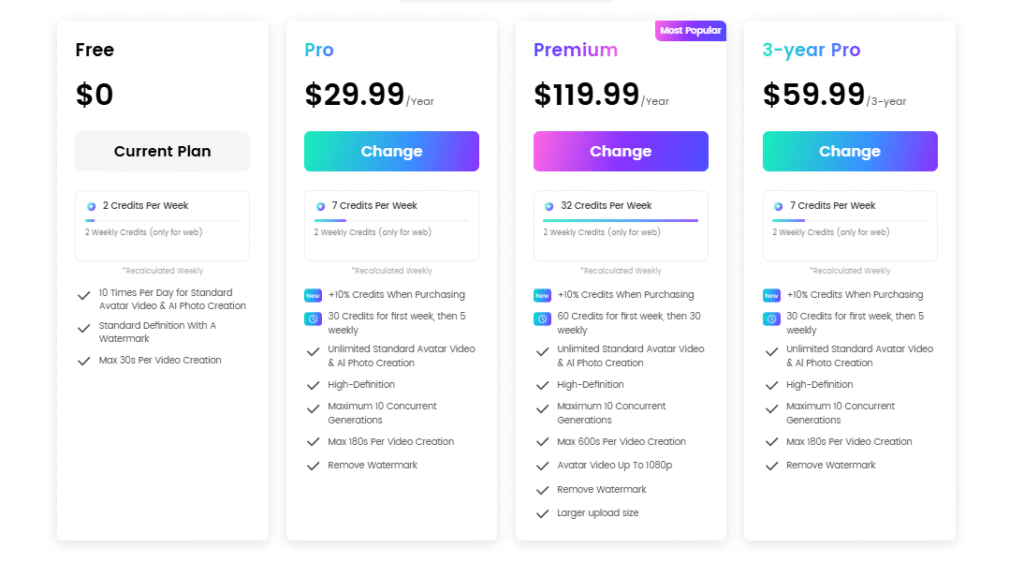Click the Premium plan title
Image resolution: width=1024 pixels, height=563 pixels.
pos(575,50)
